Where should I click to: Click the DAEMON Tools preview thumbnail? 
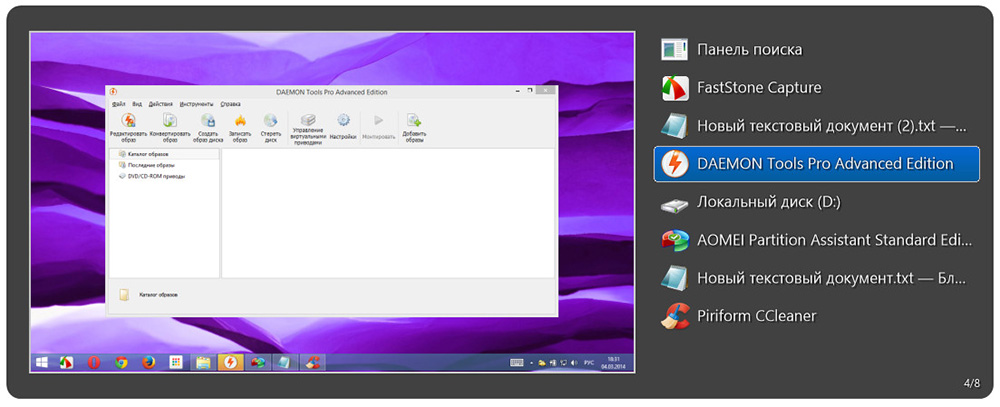point(332,203)
